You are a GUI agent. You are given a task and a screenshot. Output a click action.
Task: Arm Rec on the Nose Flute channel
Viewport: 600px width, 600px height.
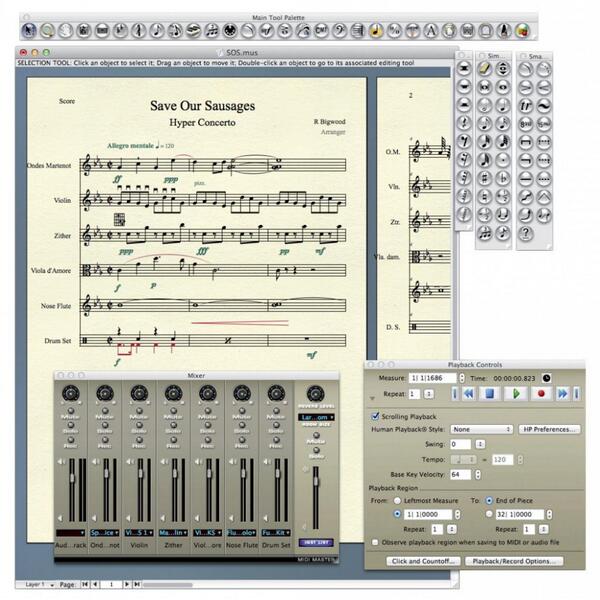(242, 439)
